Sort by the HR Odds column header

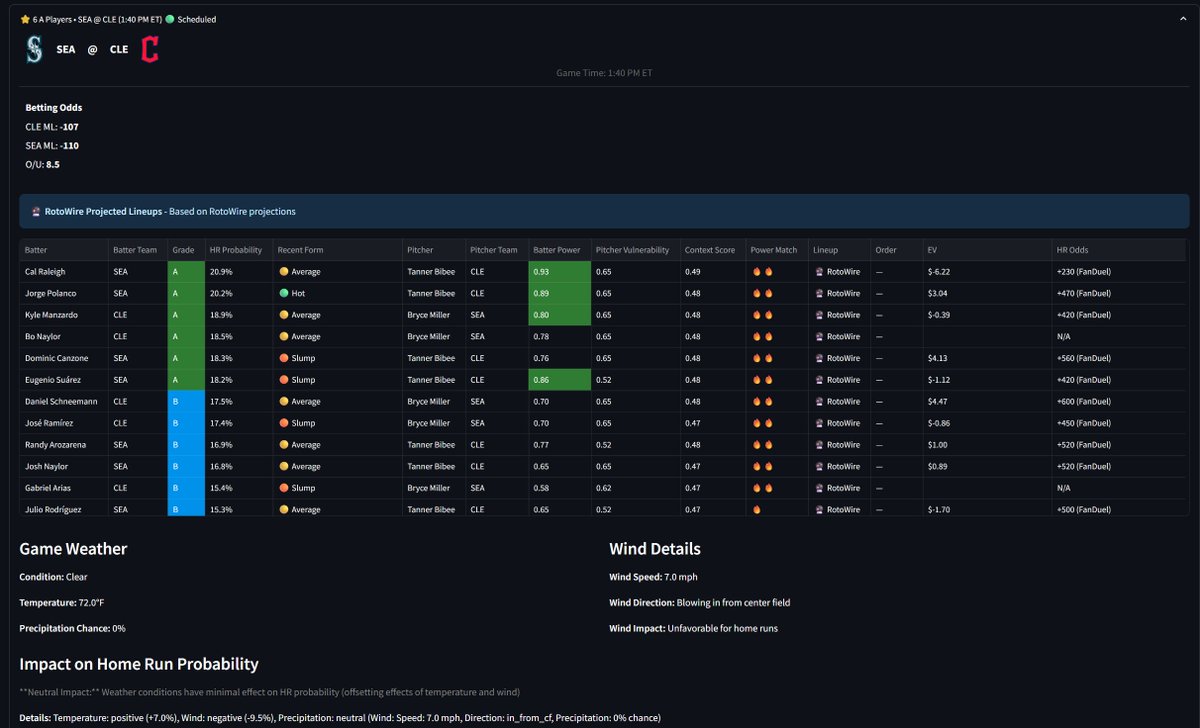(1118, 250)
